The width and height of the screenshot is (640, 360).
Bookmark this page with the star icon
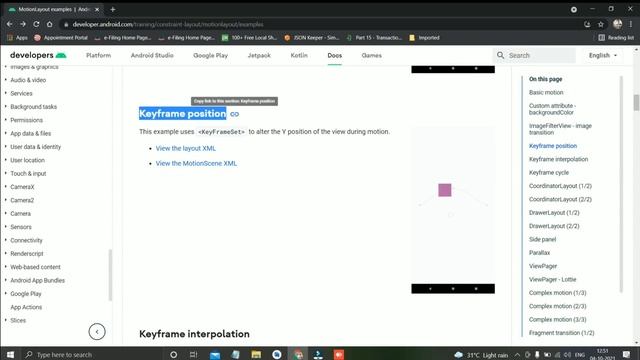(x=601, y=24)
